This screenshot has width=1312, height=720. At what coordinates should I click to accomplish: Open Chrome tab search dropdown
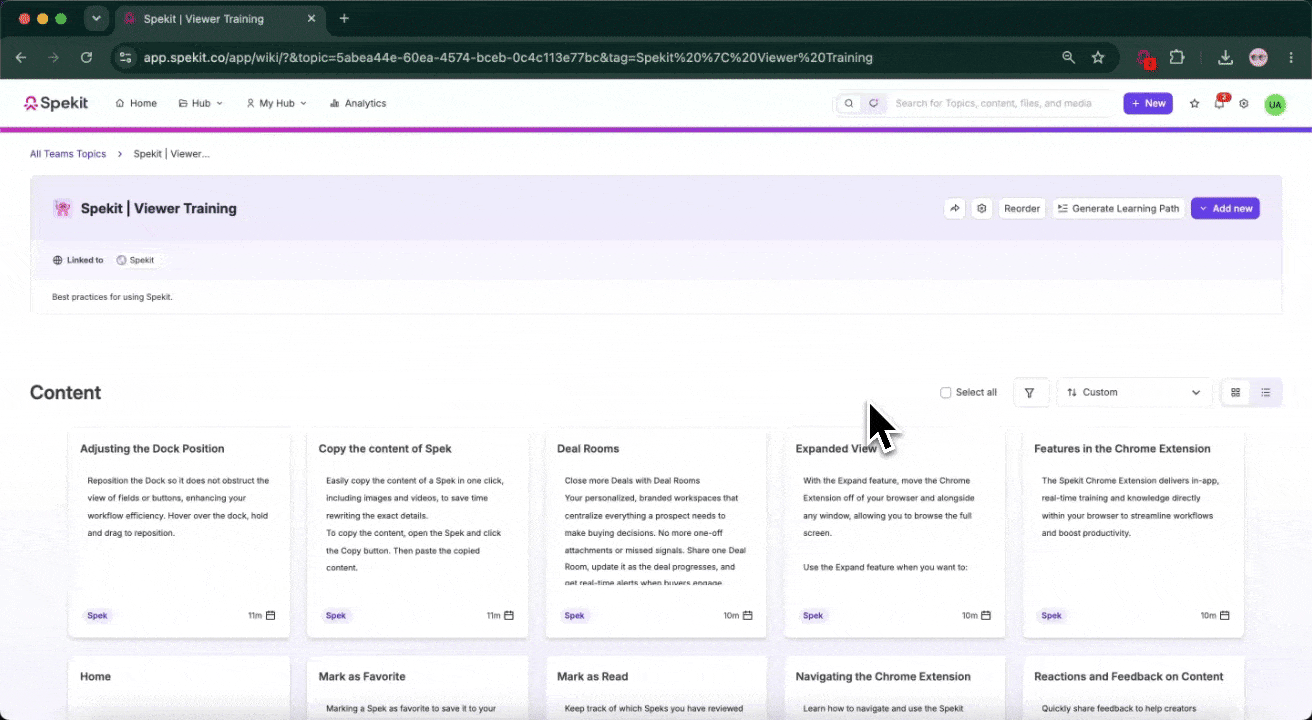point(96,18)
